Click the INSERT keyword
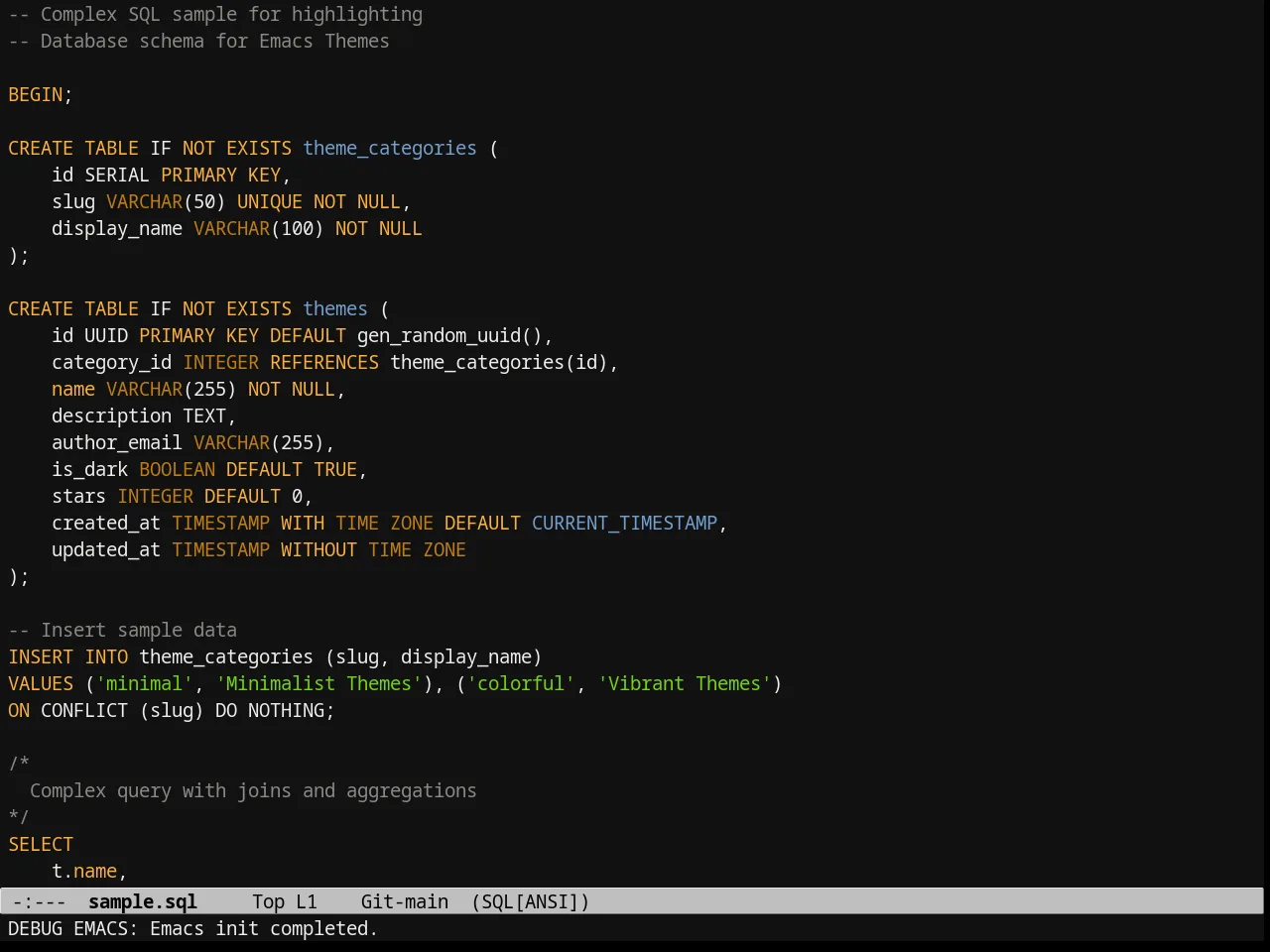This screenshot has width=1270, height=952. 41,656
